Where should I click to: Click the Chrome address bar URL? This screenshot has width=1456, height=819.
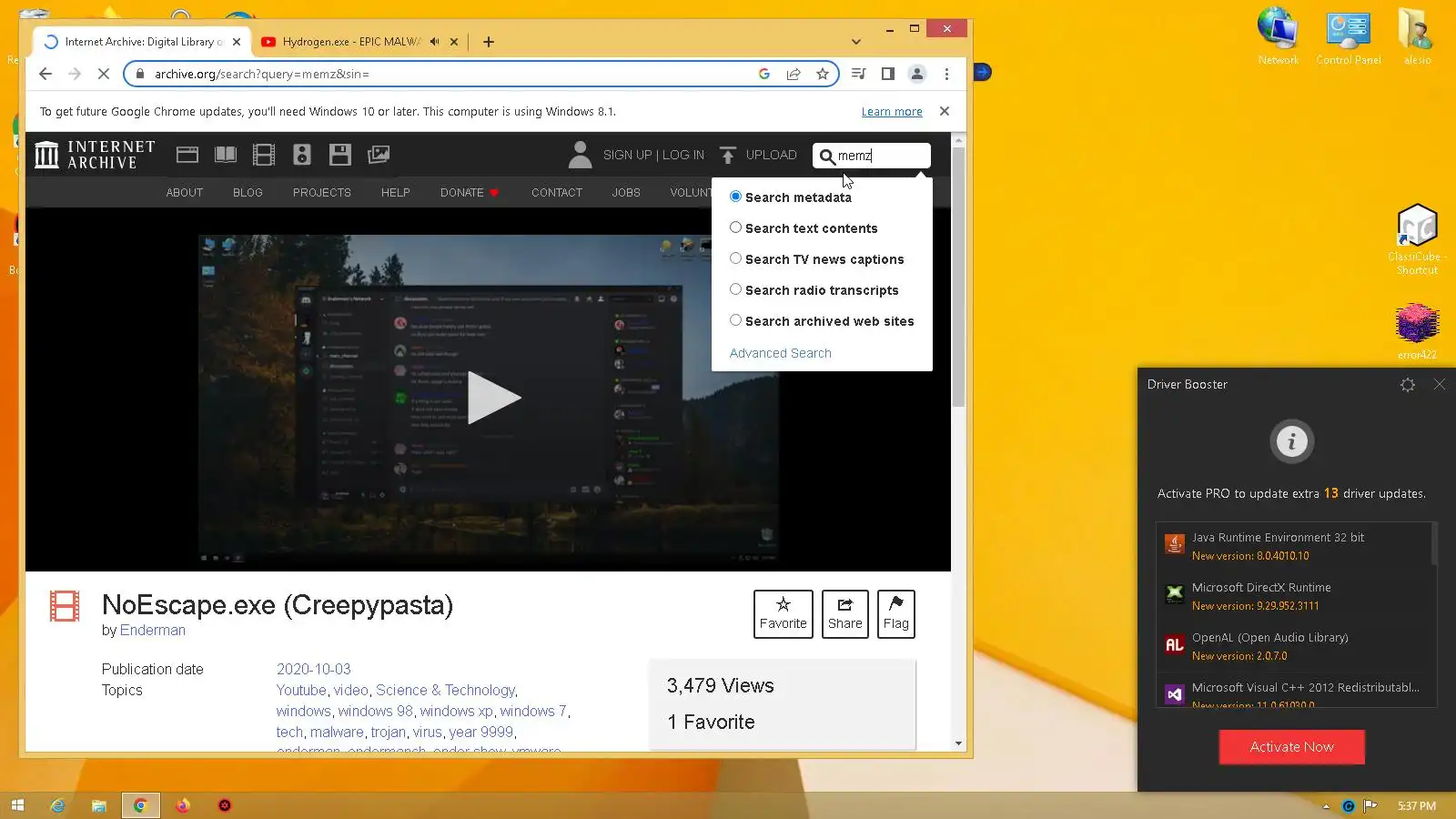tap(262, 74)
